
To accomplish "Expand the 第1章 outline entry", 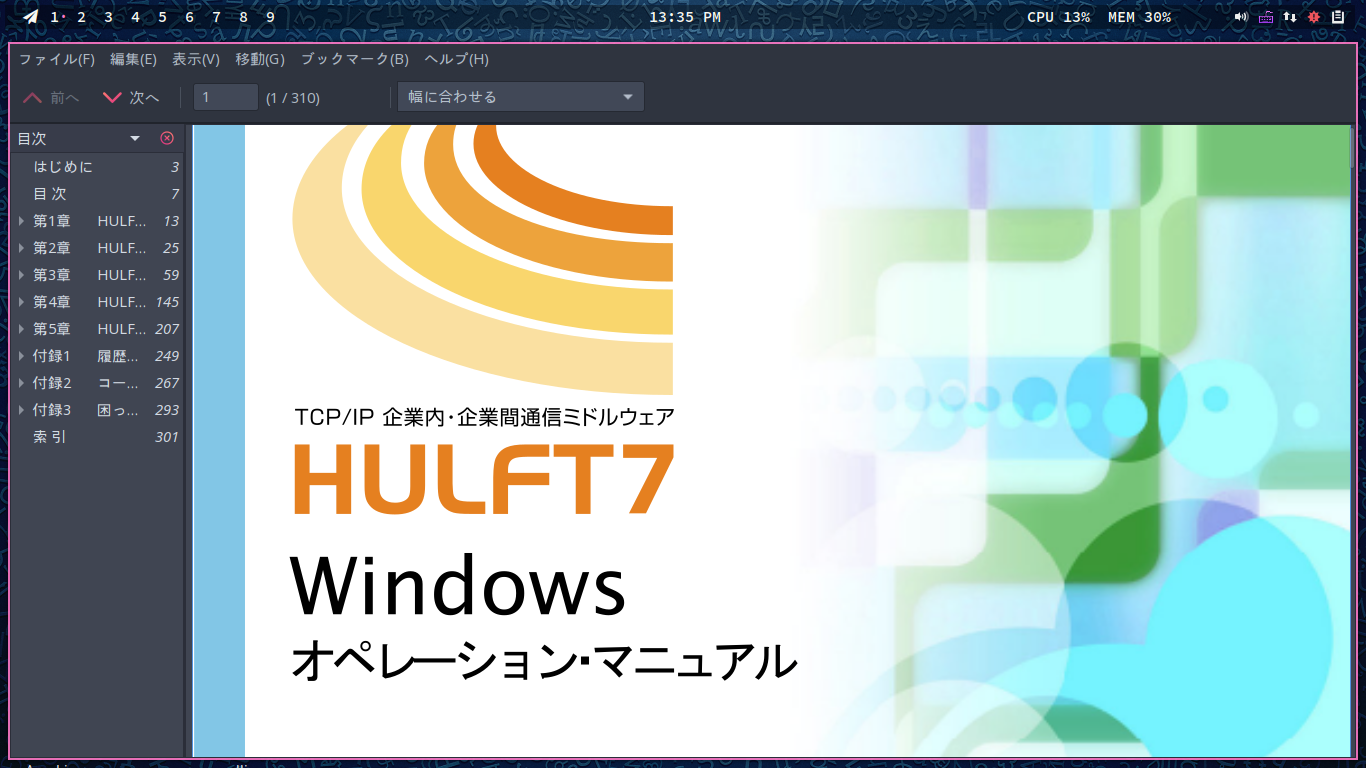I will [x=22, y=221].
